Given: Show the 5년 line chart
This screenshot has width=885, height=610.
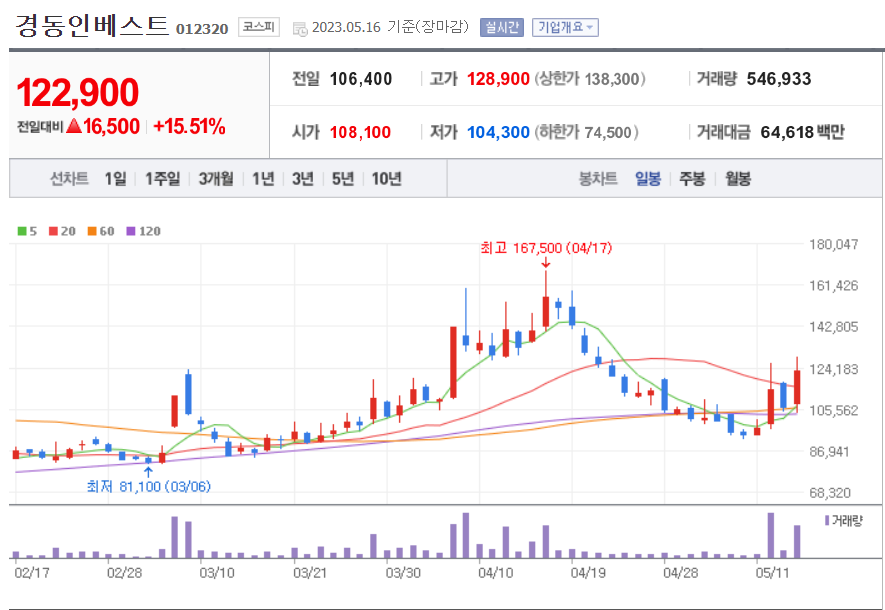Looking at the screenshot, I should click(x=343, y=179).
